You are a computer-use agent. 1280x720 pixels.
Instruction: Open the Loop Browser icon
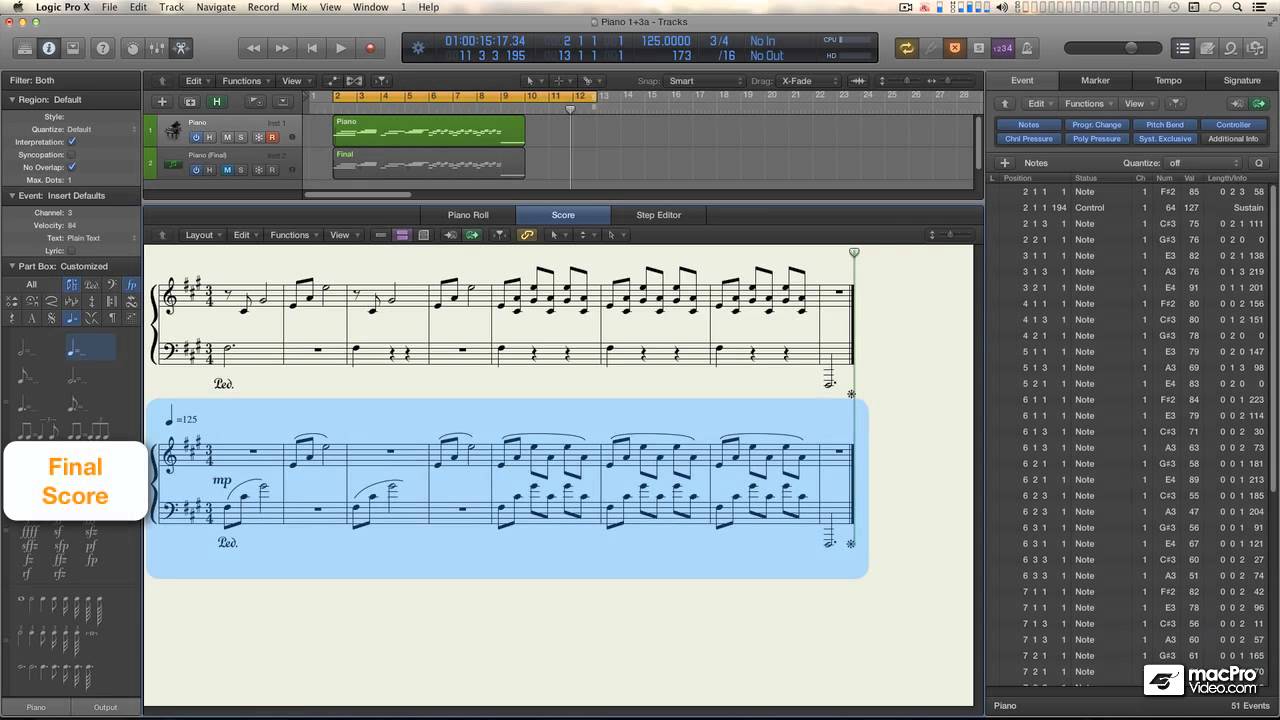[1231, 47]
